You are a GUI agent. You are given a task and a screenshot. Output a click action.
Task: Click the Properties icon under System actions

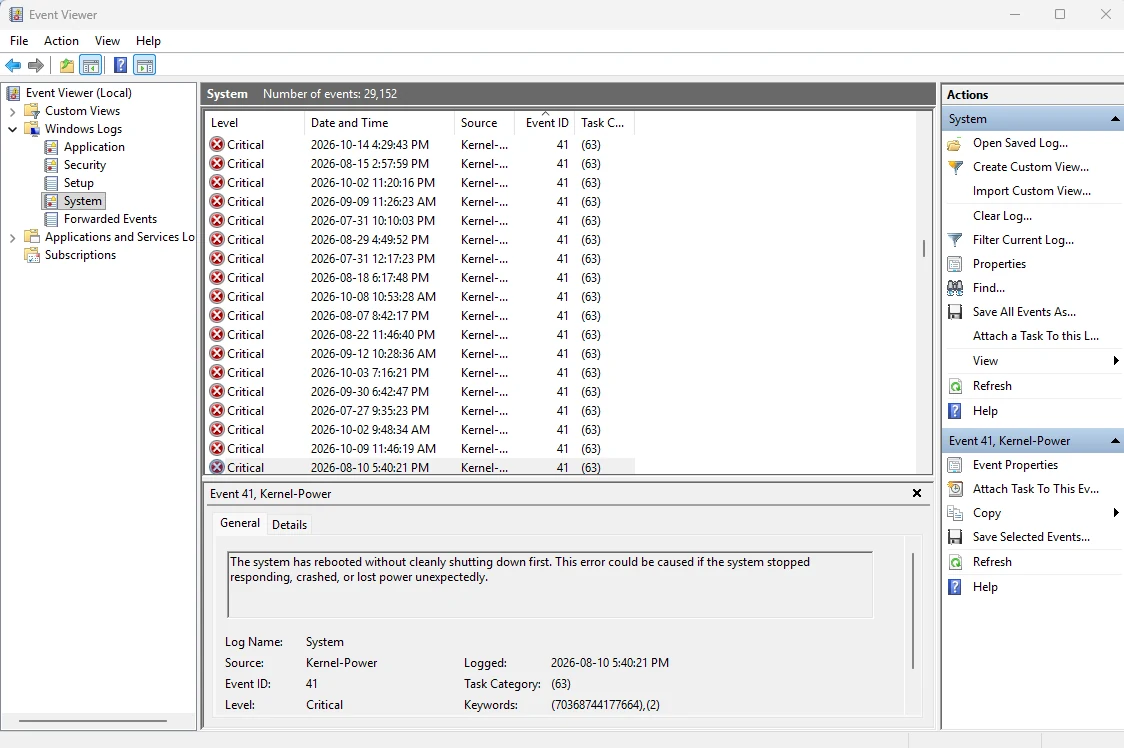pos(955,264)
